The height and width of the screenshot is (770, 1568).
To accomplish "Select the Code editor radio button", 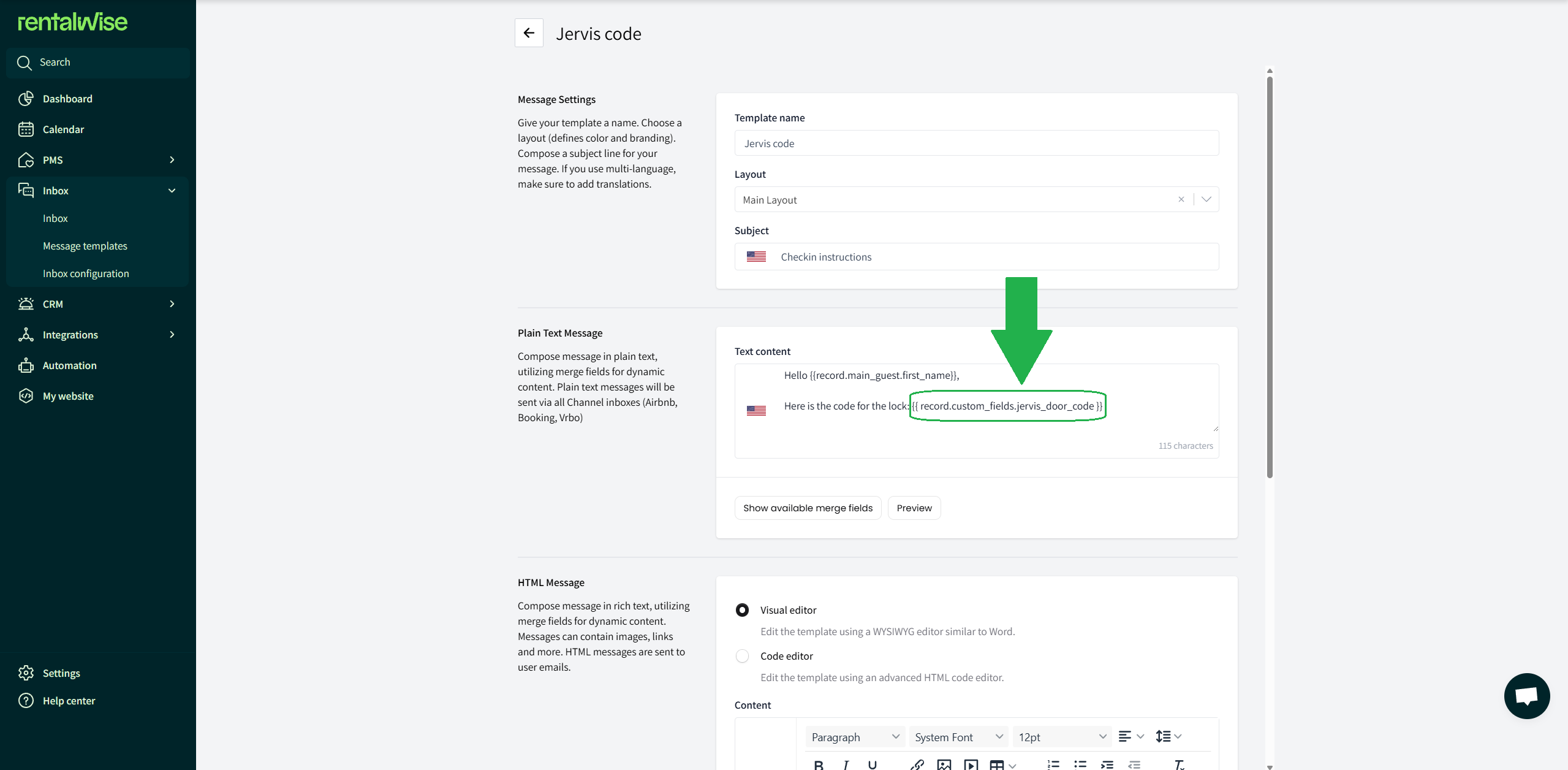I will 742,656.
